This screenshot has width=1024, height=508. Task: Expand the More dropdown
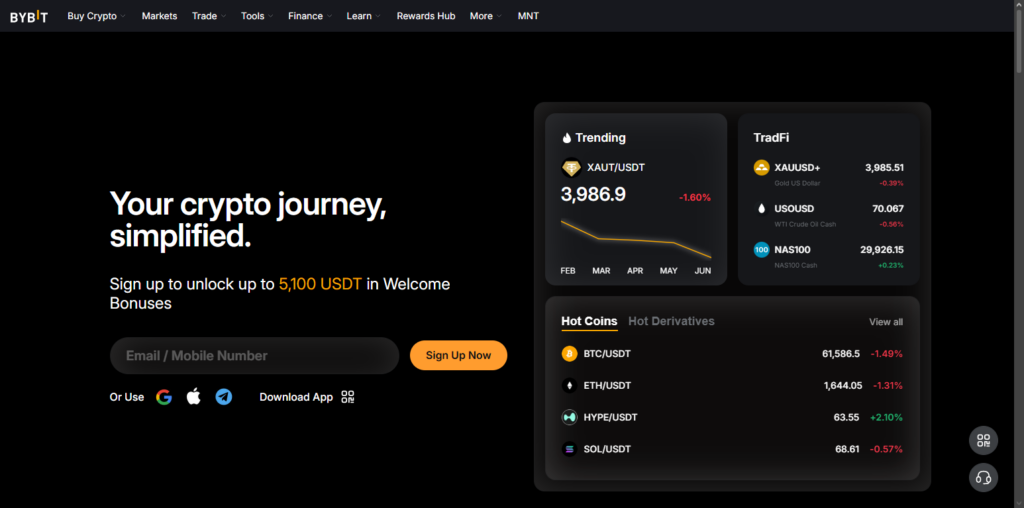[x=486, y=16]
